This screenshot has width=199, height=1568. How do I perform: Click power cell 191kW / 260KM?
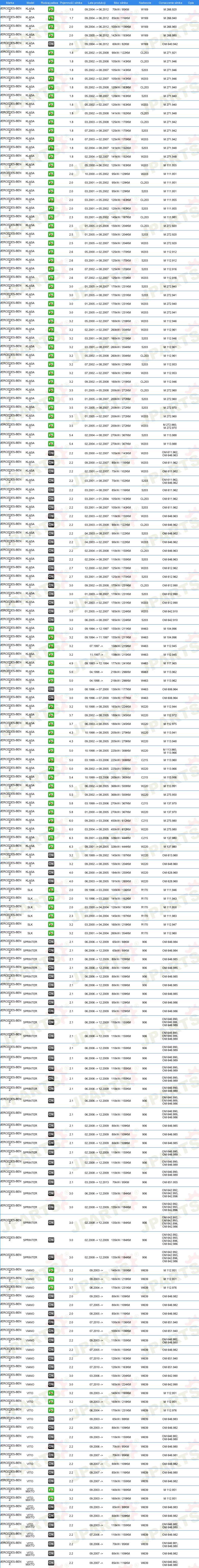121,881
